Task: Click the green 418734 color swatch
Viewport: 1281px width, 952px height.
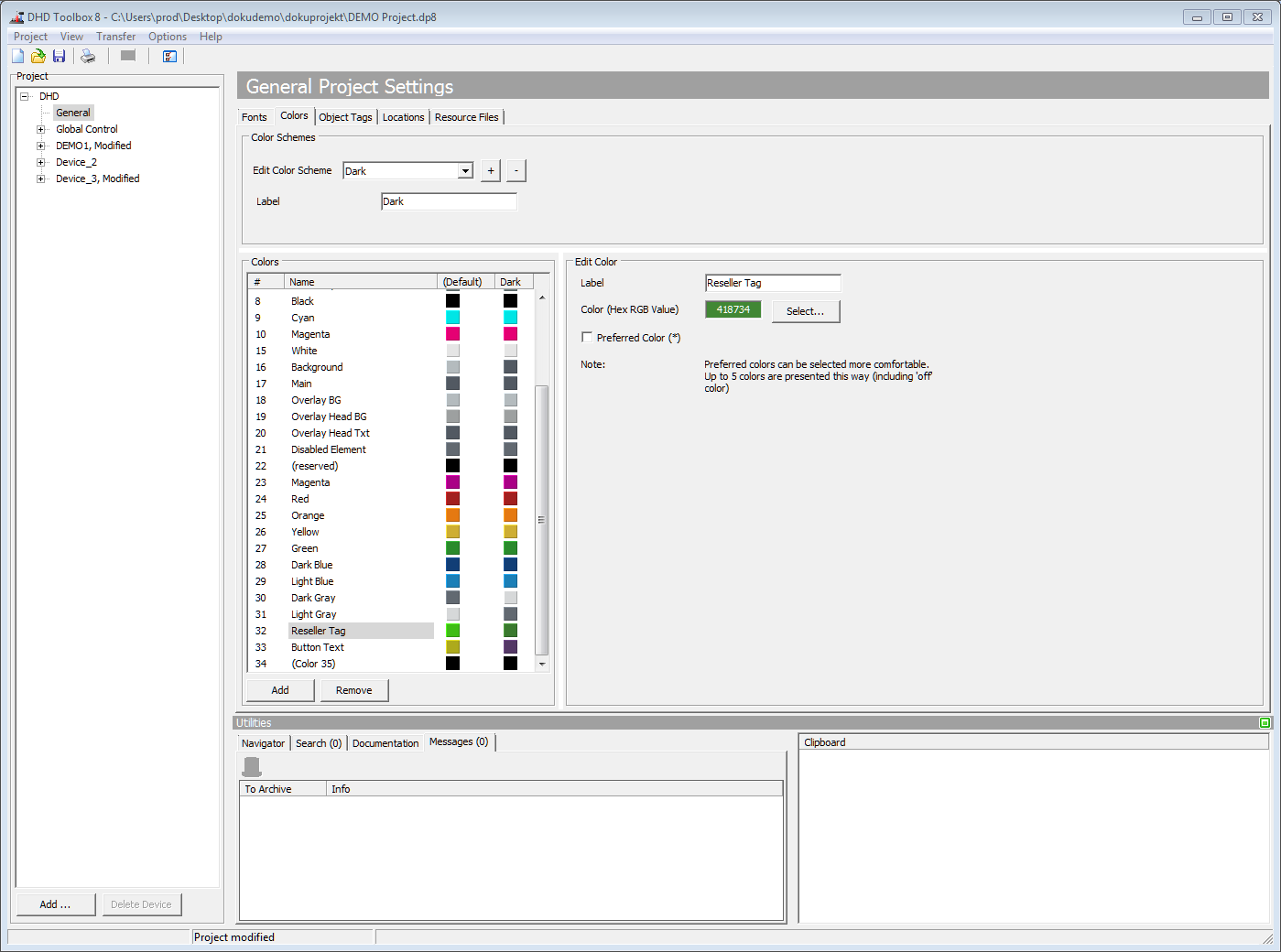Action: (733, 309)
